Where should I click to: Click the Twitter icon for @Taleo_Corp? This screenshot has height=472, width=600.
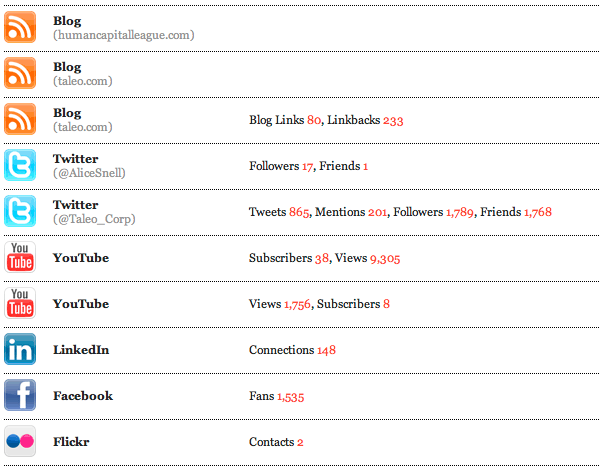pos(20,211)
